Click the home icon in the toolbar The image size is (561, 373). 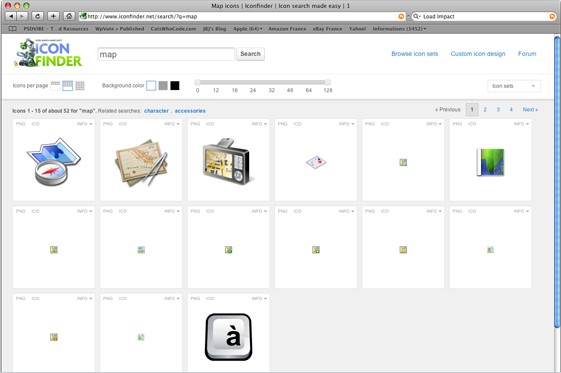pos(69,16)
